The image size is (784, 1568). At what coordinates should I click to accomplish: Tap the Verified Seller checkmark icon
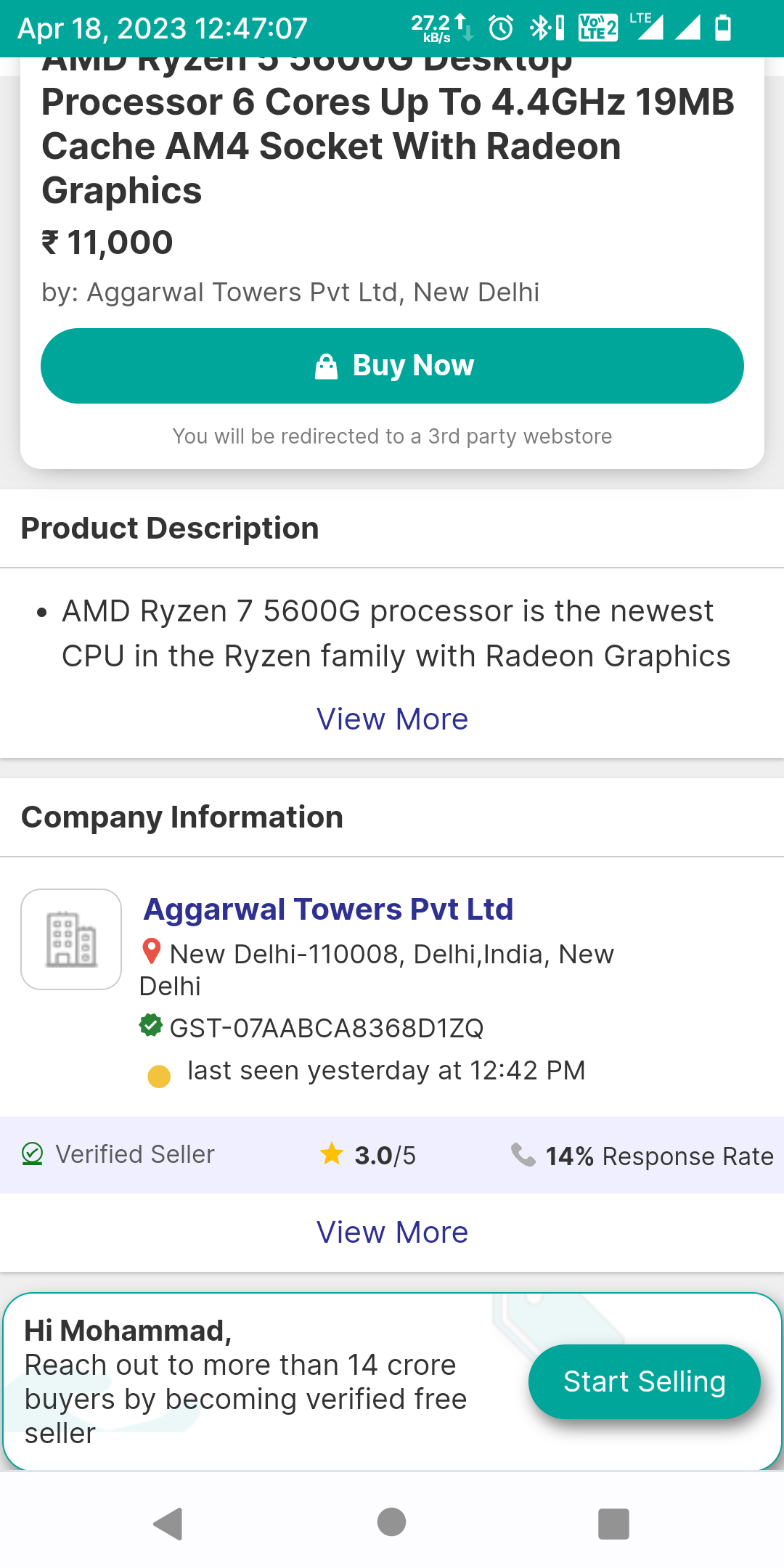pos(30,1153)
